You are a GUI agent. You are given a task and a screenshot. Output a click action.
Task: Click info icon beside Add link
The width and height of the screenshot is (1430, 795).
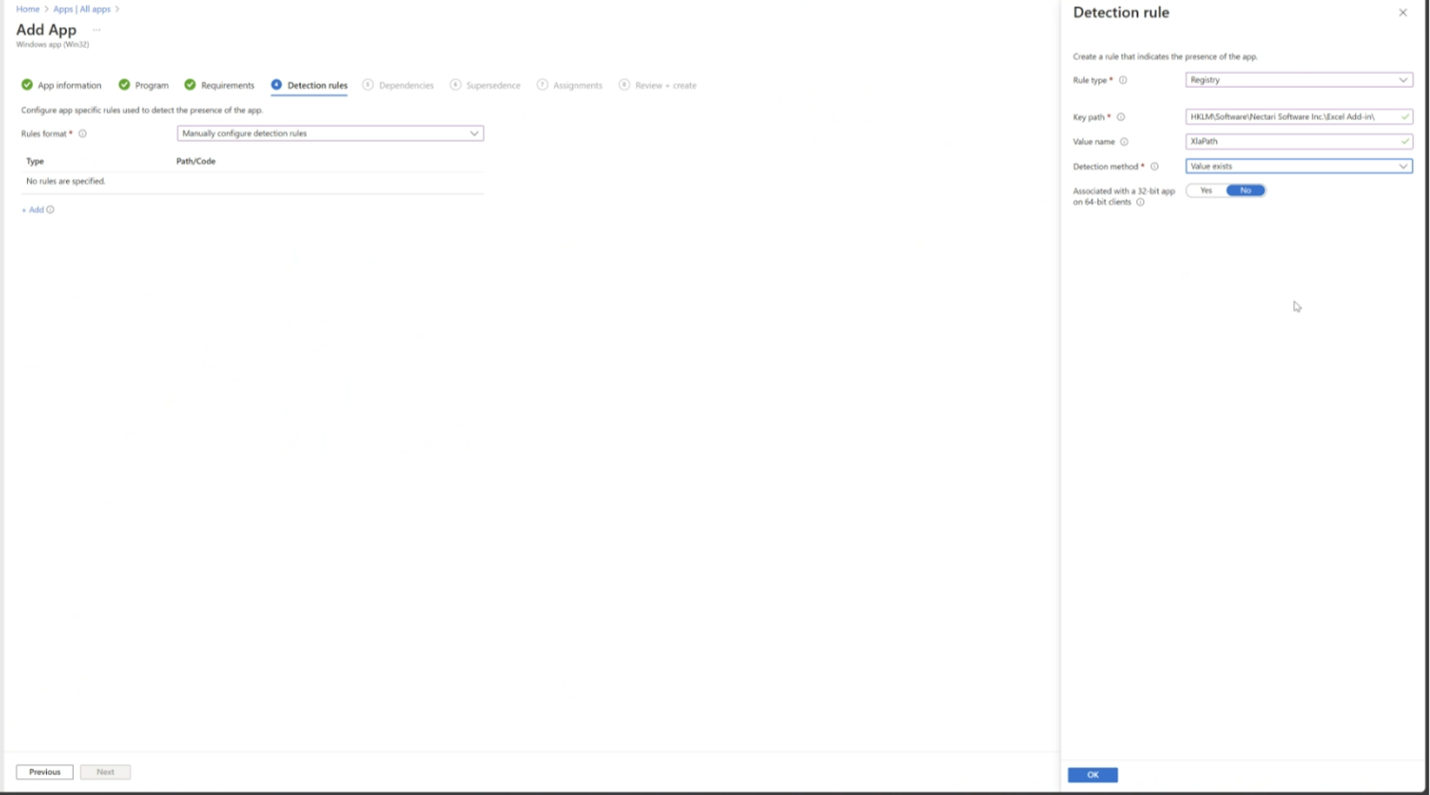tap(50, 210)
